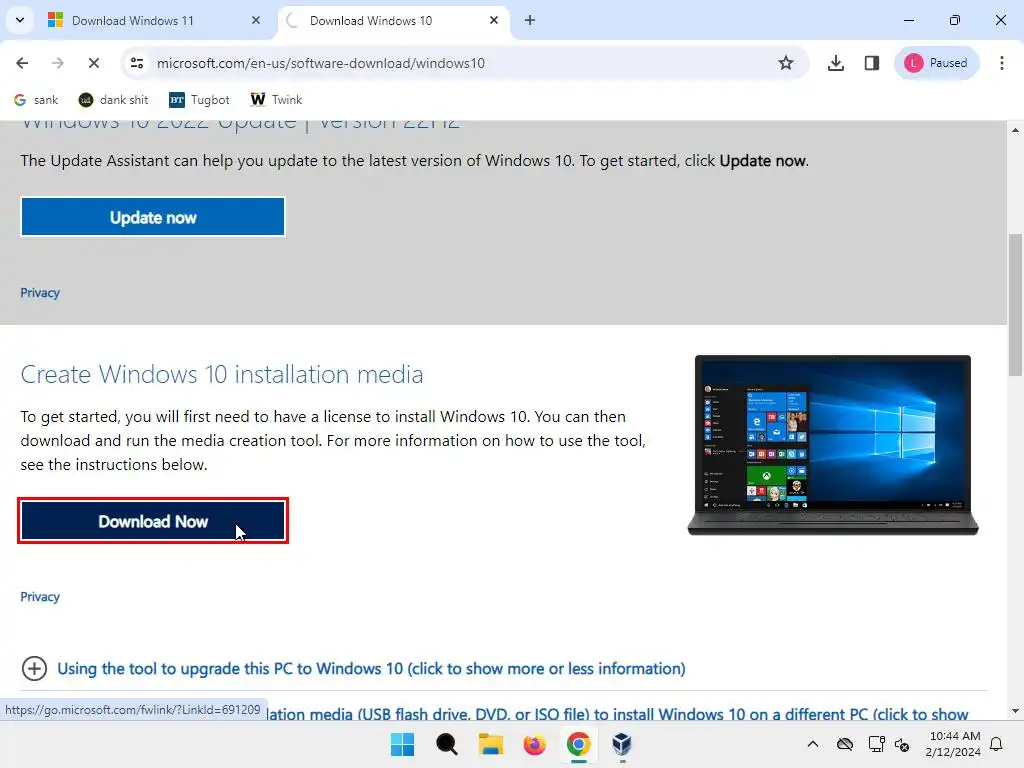The image size is (1024, 768).
Task: Open File Explorer from taskbar
Action: point(490,744)
